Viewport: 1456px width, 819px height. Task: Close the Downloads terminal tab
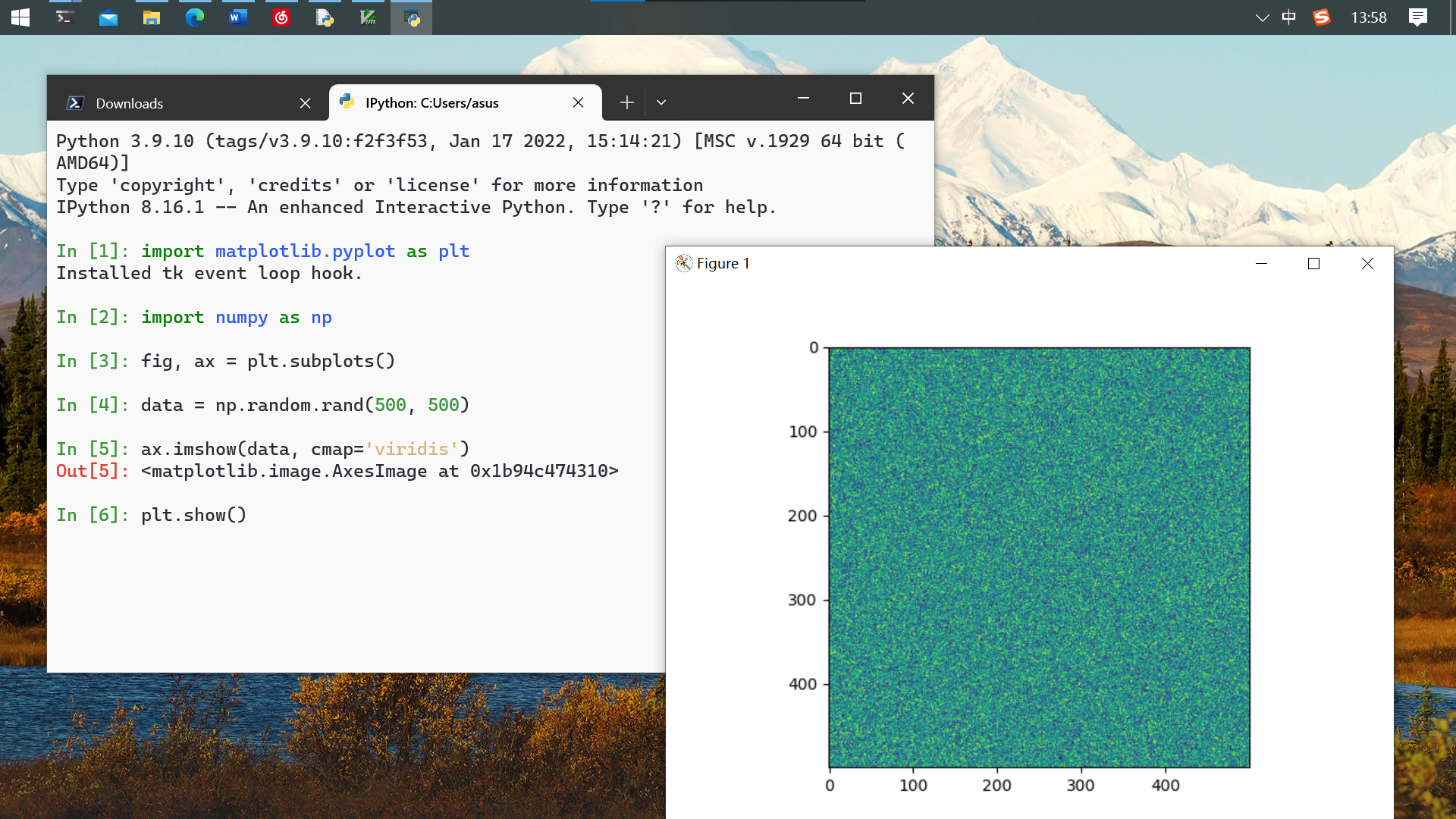coord(305,103)
